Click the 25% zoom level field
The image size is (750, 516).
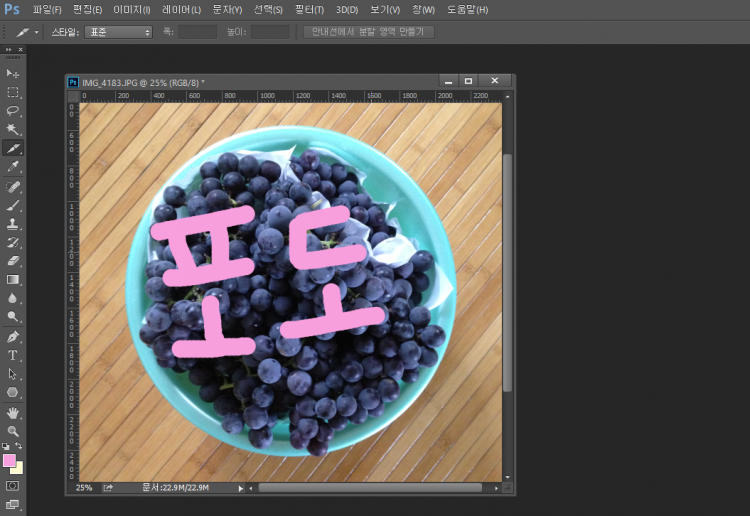click(x=84, y=488)
